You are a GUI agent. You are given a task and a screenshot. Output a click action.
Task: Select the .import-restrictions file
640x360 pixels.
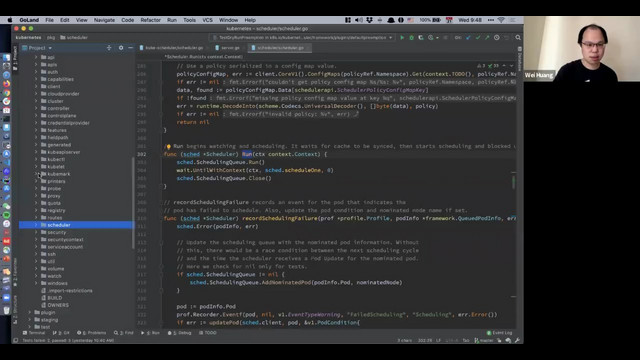[70, 290]
